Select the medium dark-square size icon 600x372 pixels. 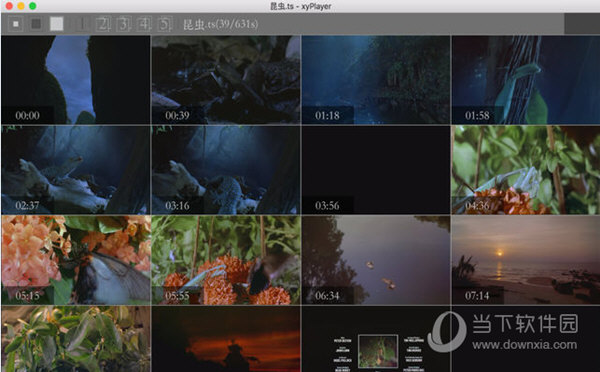[x=36, y=24]
